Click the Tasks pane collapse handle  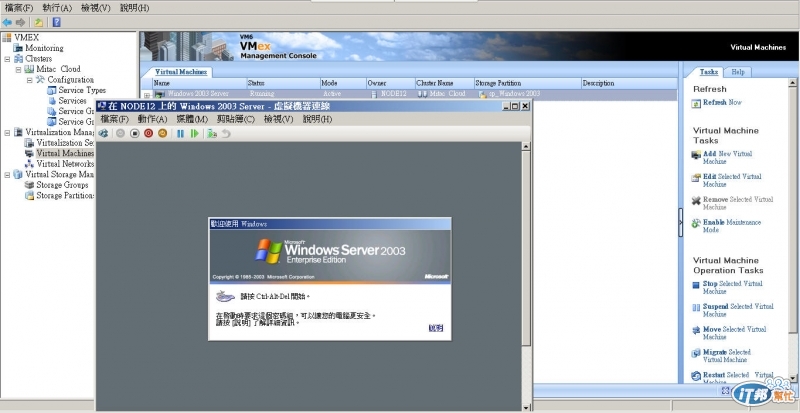point(681,222)
